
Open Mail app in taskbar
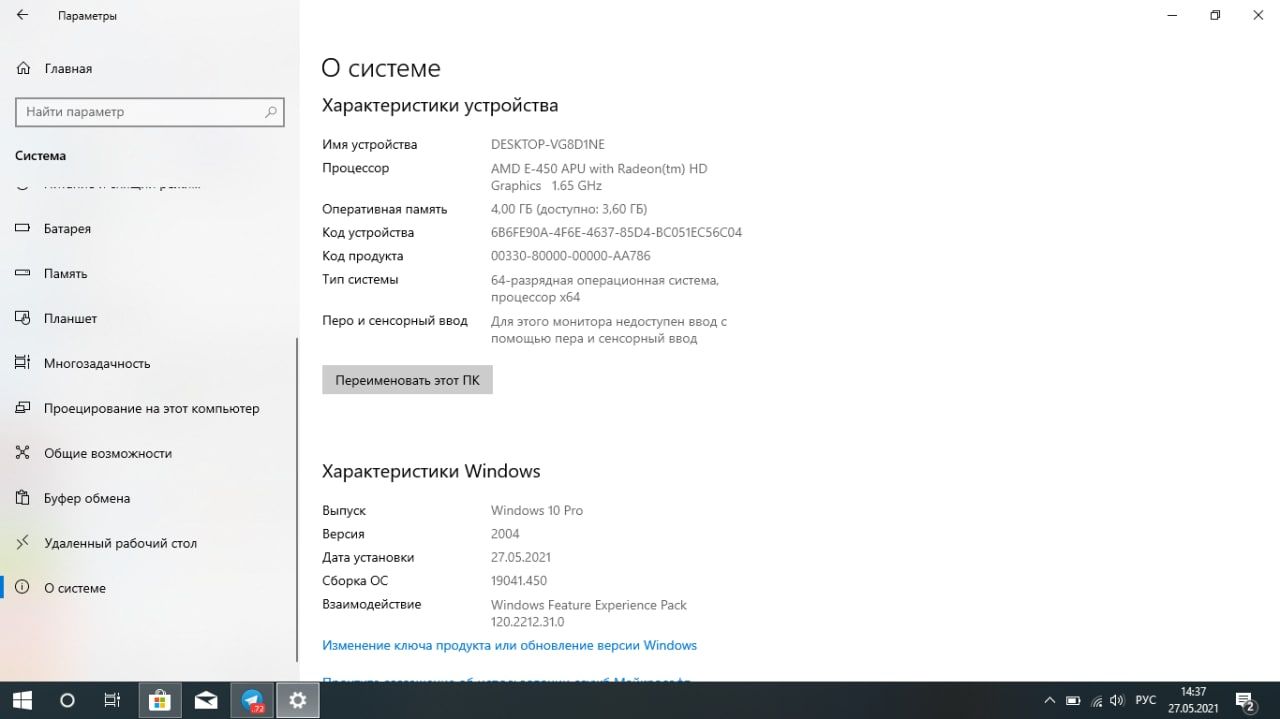click(x=206, y=700)
